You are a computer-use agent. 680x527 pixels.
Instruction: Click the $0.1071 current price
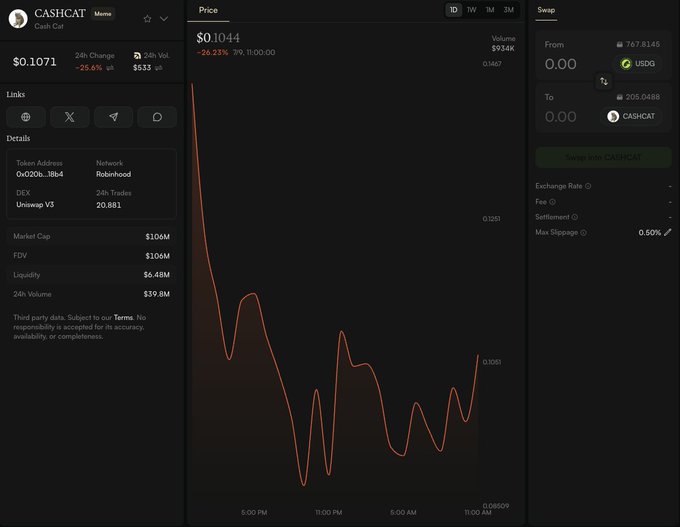pos(35,62)
